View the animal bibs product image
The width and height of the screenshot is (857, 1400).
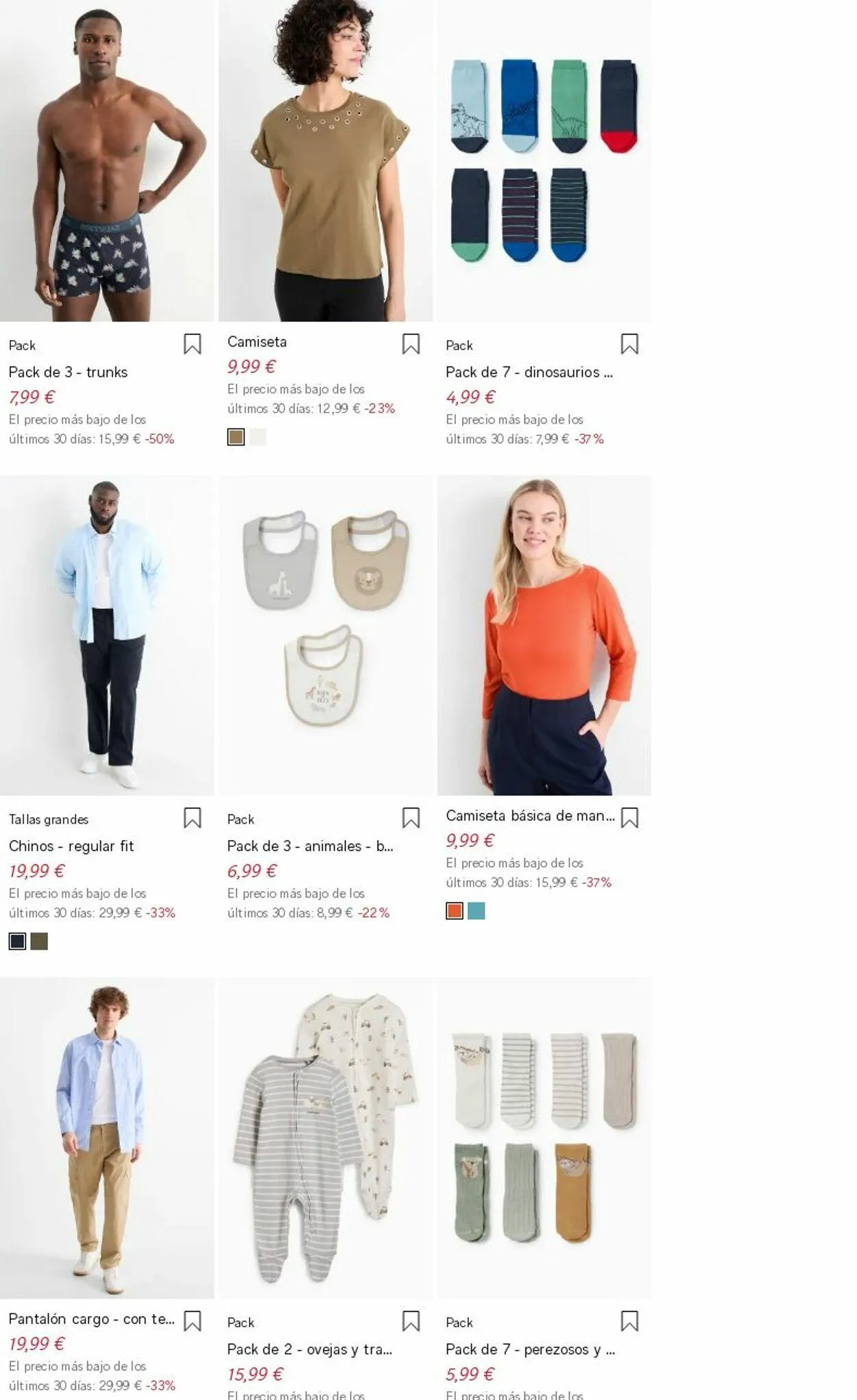326,635
